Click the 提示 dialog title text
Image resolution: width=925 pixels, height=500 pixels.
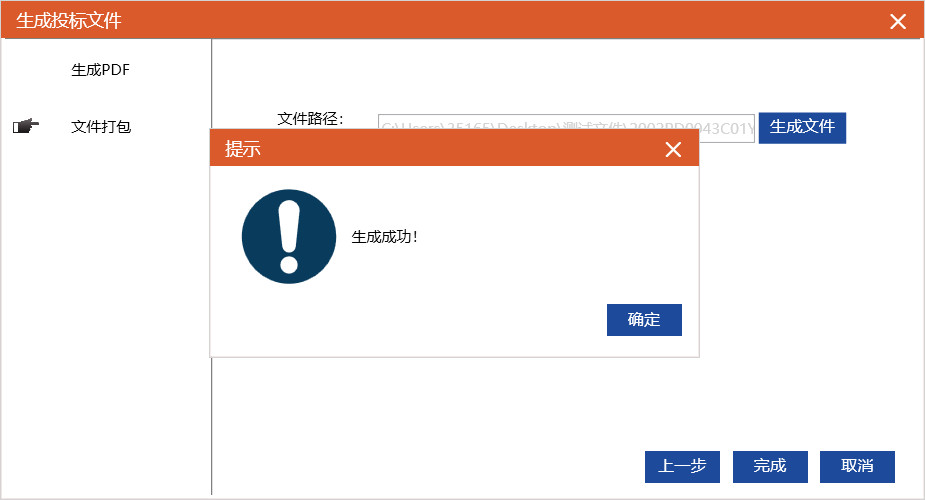(242, 149)
